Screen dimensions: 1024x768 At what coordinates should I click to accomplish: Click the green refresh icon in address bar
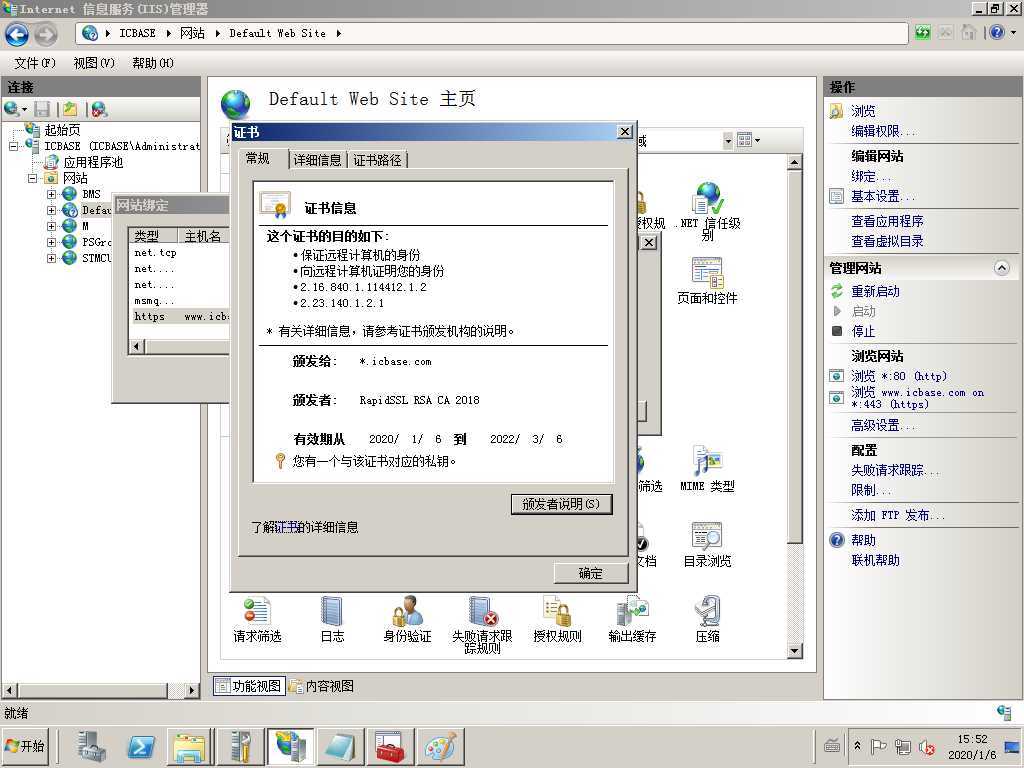tap(923, 33)
